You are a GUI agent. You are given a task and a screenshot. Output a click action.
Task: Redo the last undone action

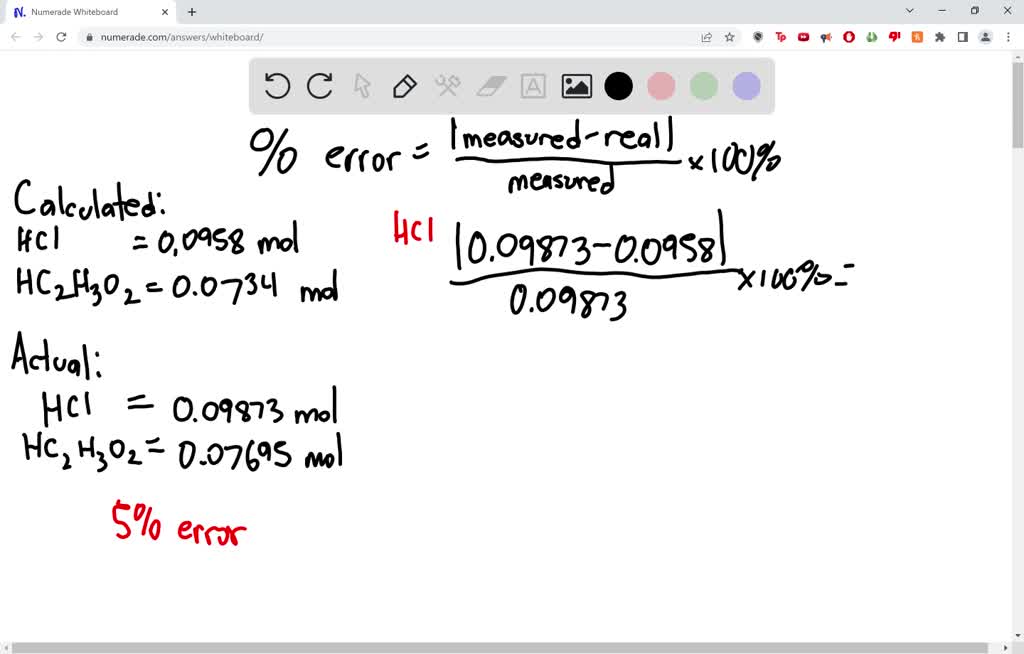(319, 86)
